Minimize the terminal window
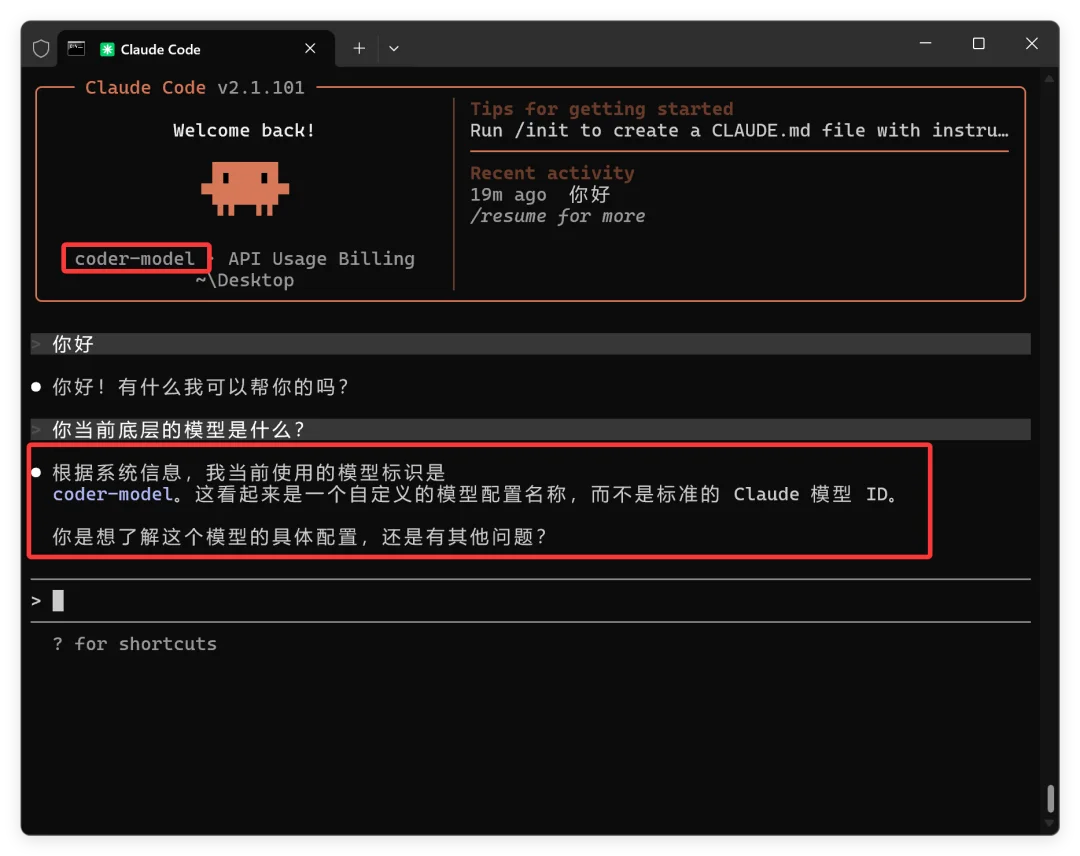1080x856 pixels. 924,44
